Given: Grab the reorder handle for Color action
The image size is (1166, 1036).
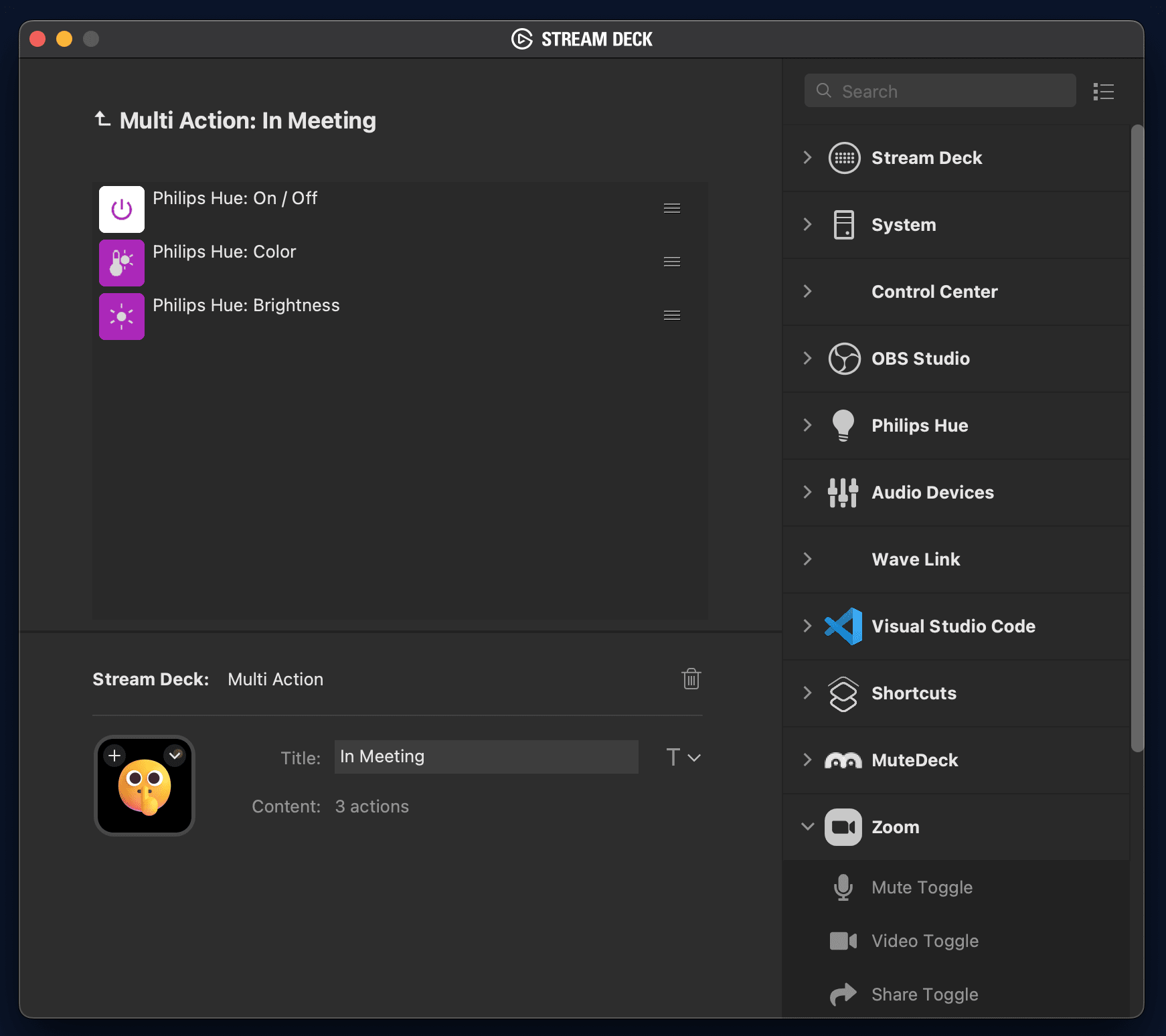Looking at the screenshot, I should (672, 262).
